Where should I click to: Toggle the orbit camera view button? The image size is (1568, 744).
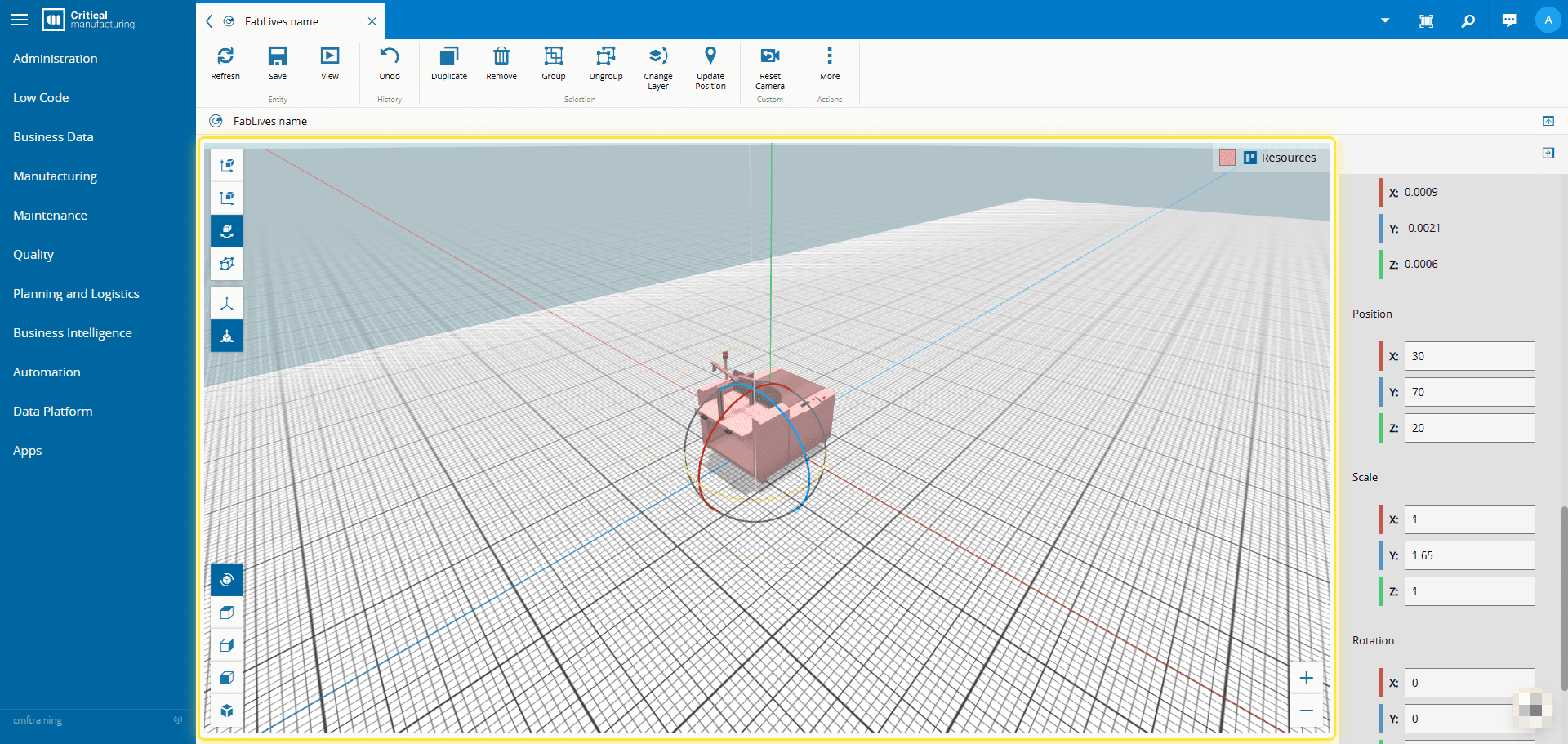[227, 580]
